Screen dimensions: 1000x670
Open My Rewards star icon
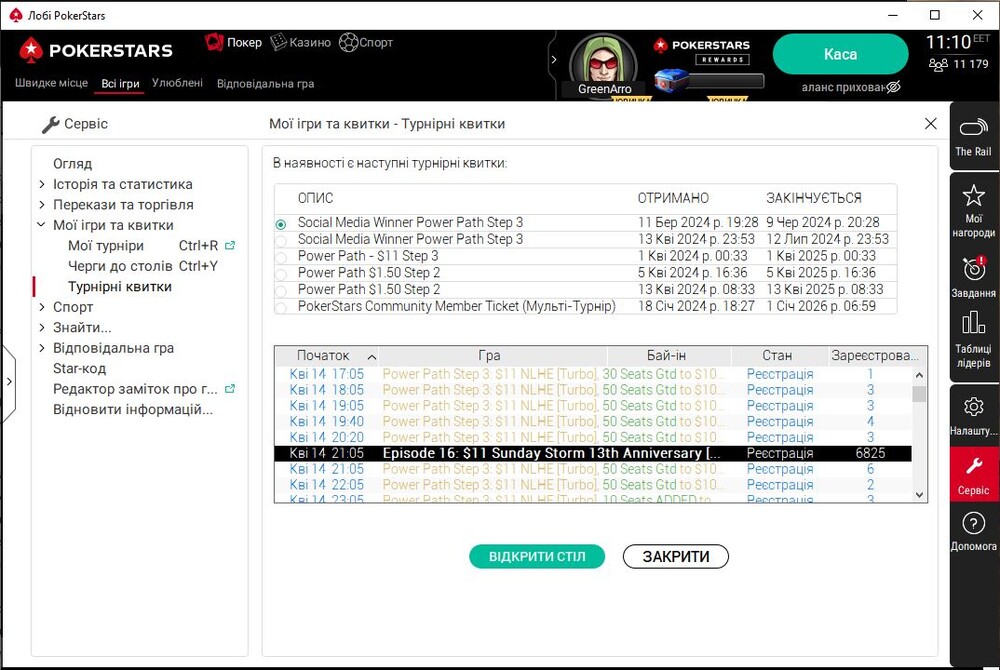pos(973,195)
